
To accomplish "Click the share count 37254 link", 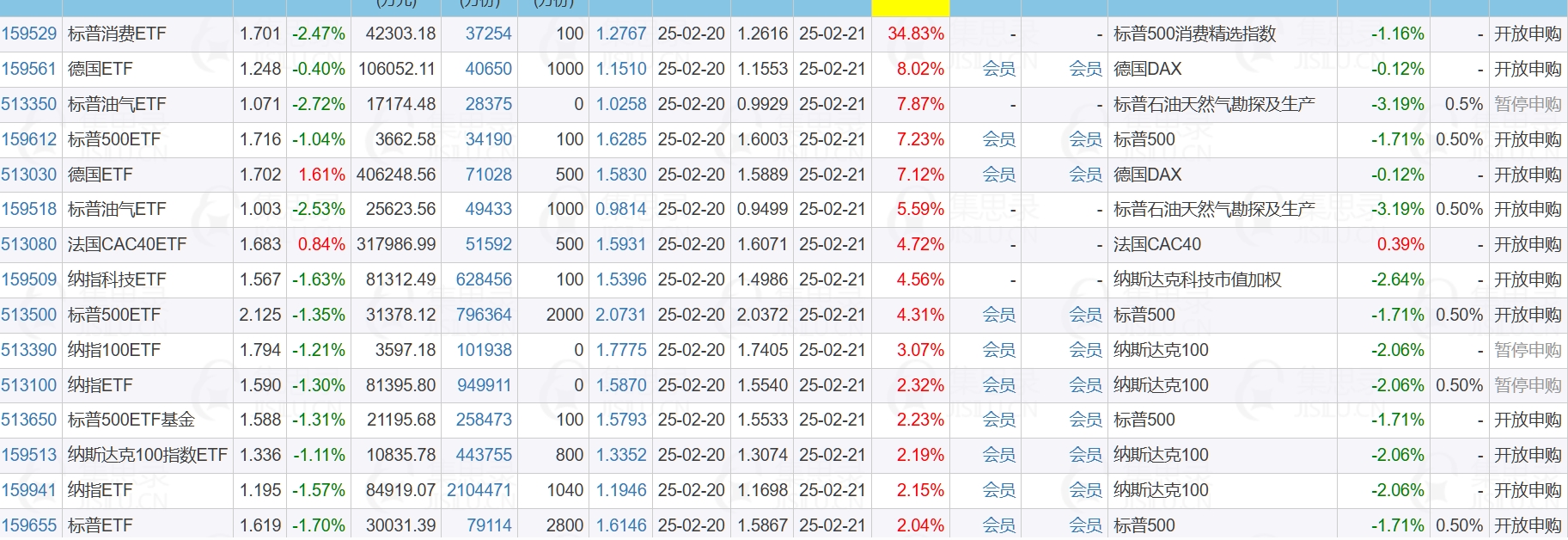I will point(488,34).
